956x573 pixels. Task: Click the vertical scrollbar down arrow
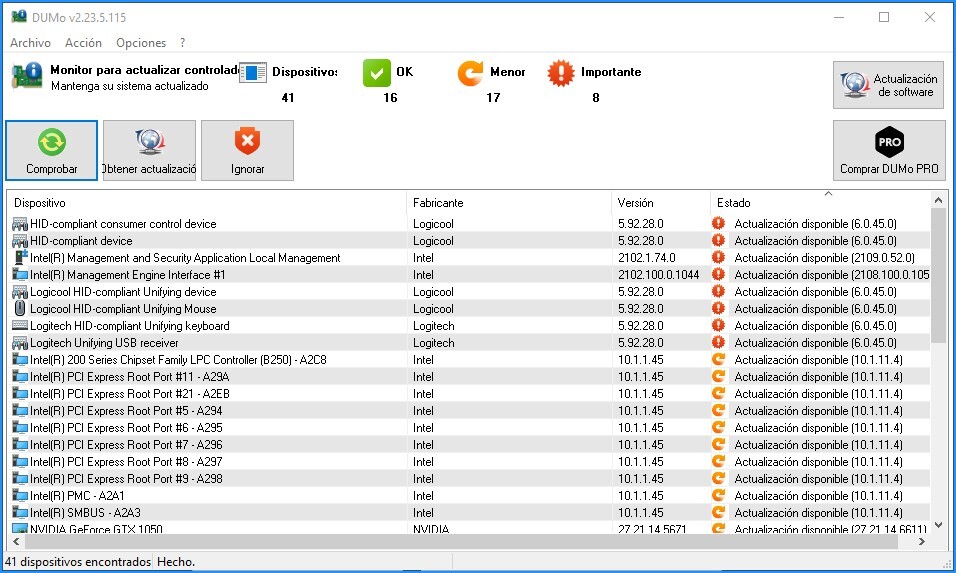point(938,525)
